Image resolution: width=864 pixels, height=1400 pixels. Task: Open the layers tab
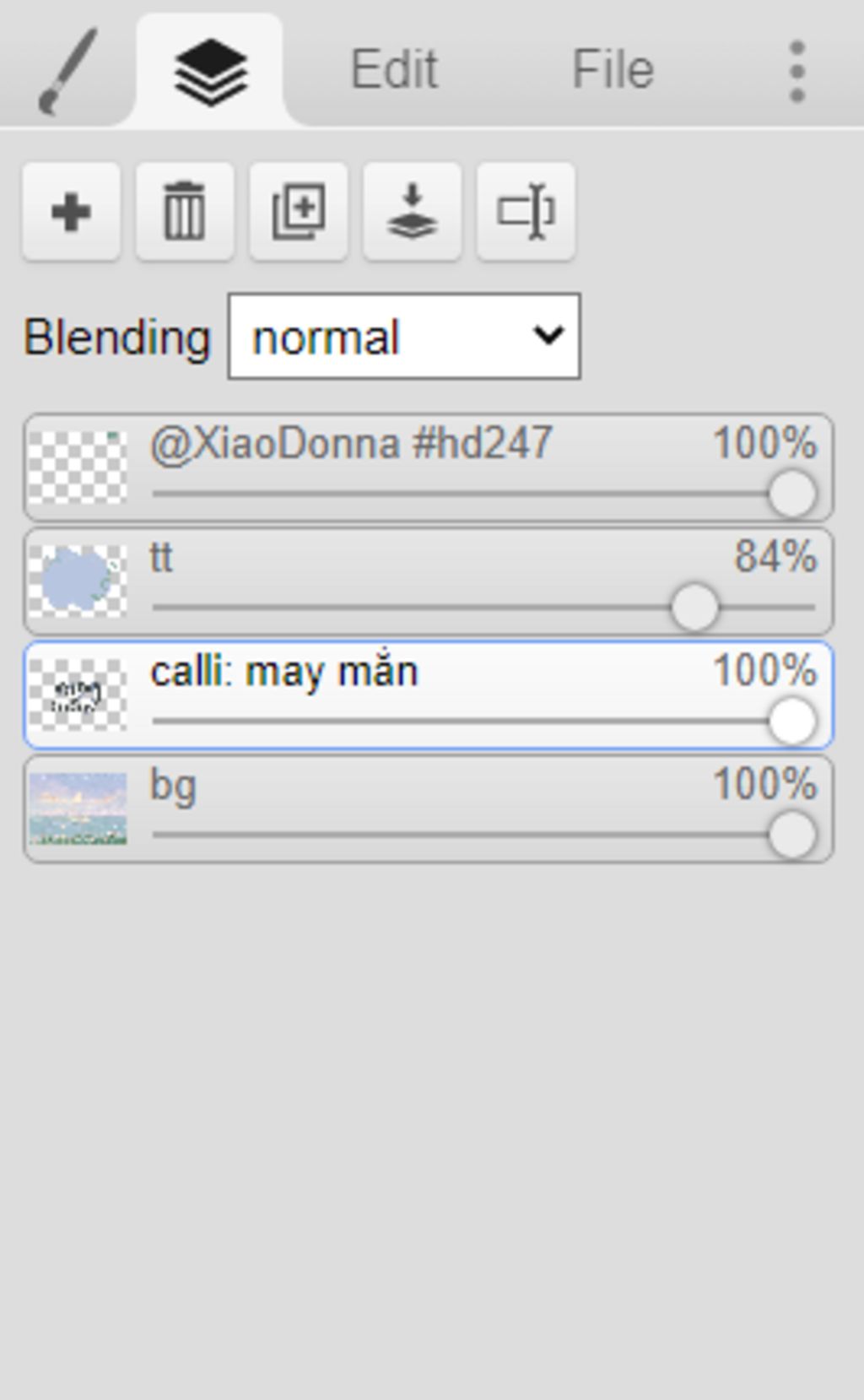[x=210, y=69]
